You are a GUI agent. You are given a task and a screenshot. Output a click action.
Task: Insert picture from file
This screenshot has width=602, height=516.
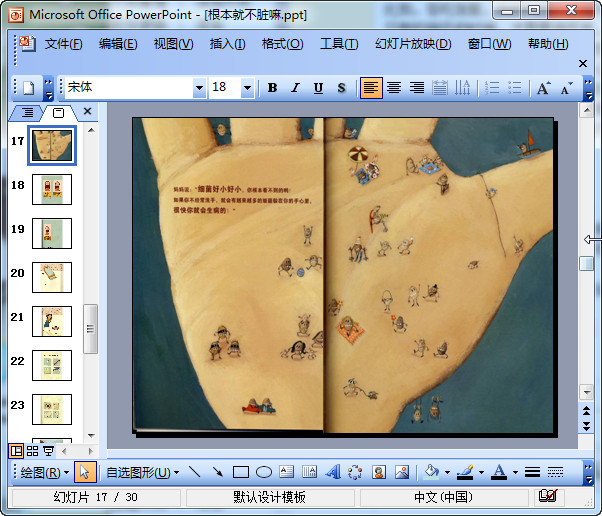402,472
